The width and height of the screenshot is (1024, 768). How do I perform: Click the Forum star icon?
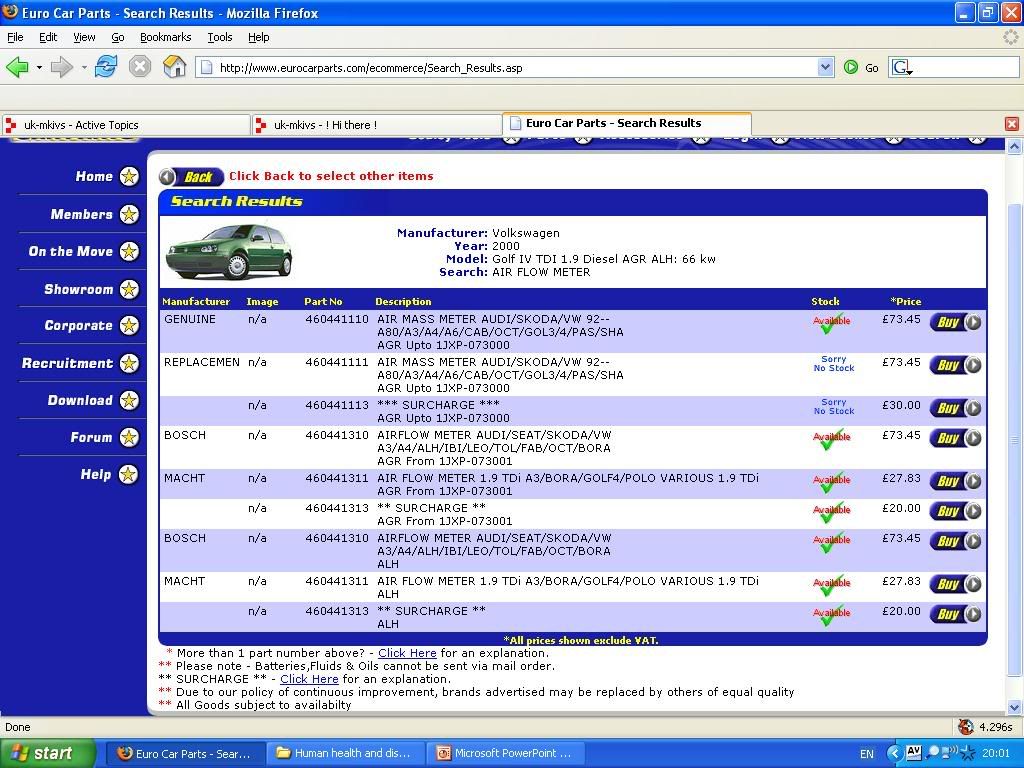click(129, 438)
